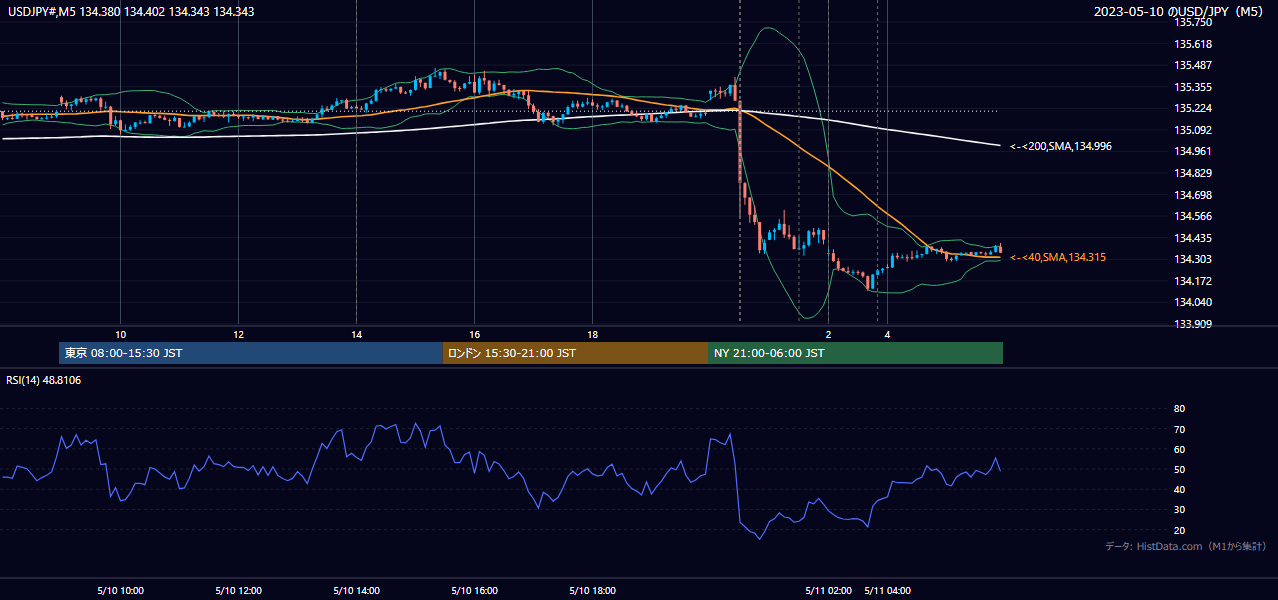Click price axis label 134.566
Screen dimensions: 1278x600
(1192, 216)
